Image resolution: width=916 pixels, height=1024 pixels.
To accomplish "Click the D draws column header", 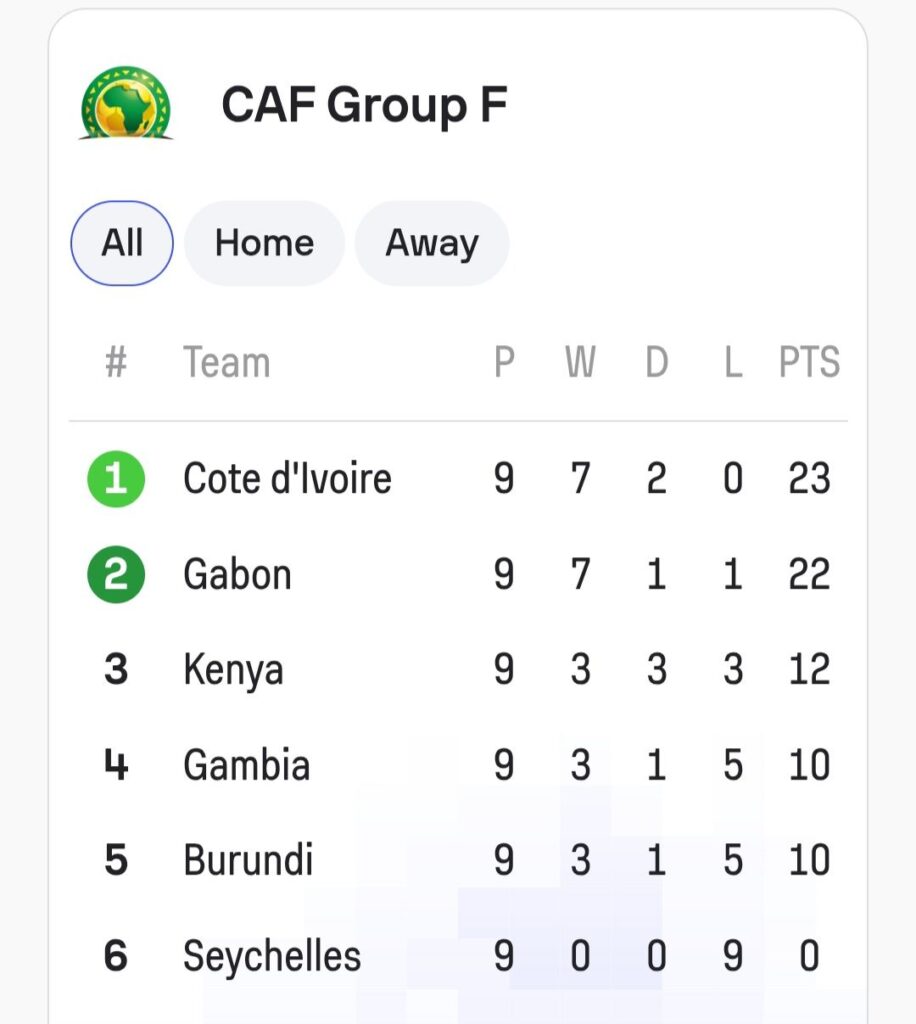I will point(656,363).
